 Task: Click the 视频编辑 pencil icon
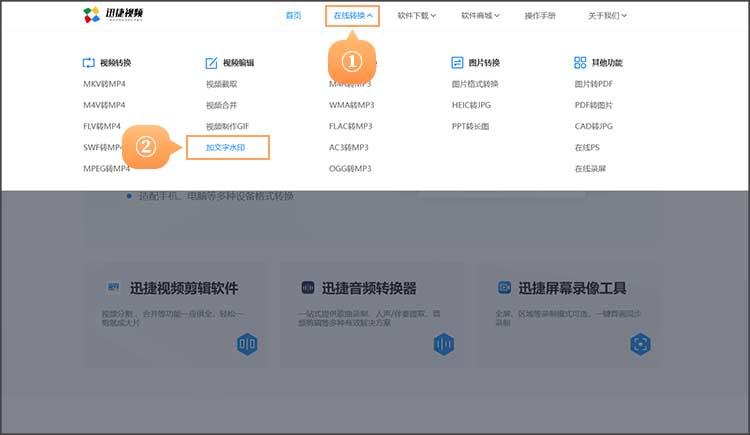pos(211,63)
